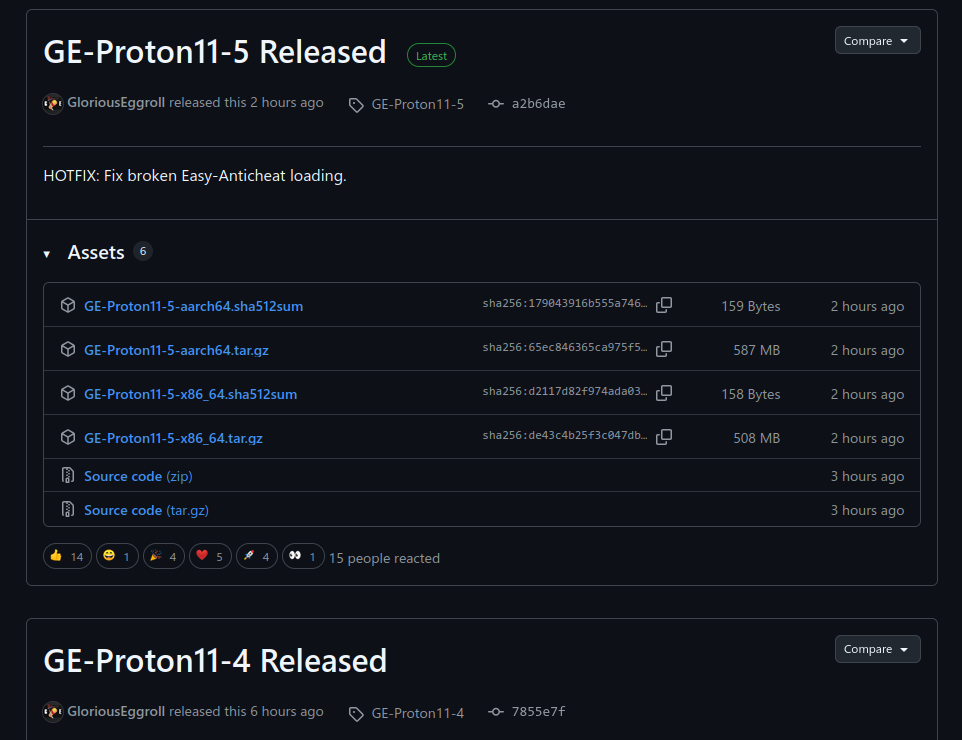Click package icon beside GE-Proton11-5-x86_64.sha512sum
The width and height of the screenshot is (962, 740).
pos(68,393)
